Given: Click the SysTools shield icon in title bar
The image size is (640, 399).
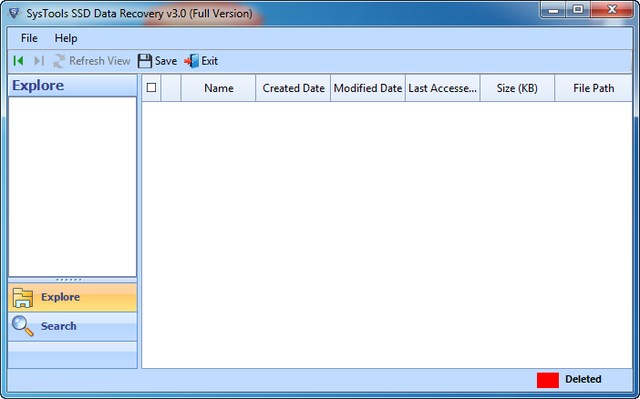Looking at the screenshot, I should (14, 13).
